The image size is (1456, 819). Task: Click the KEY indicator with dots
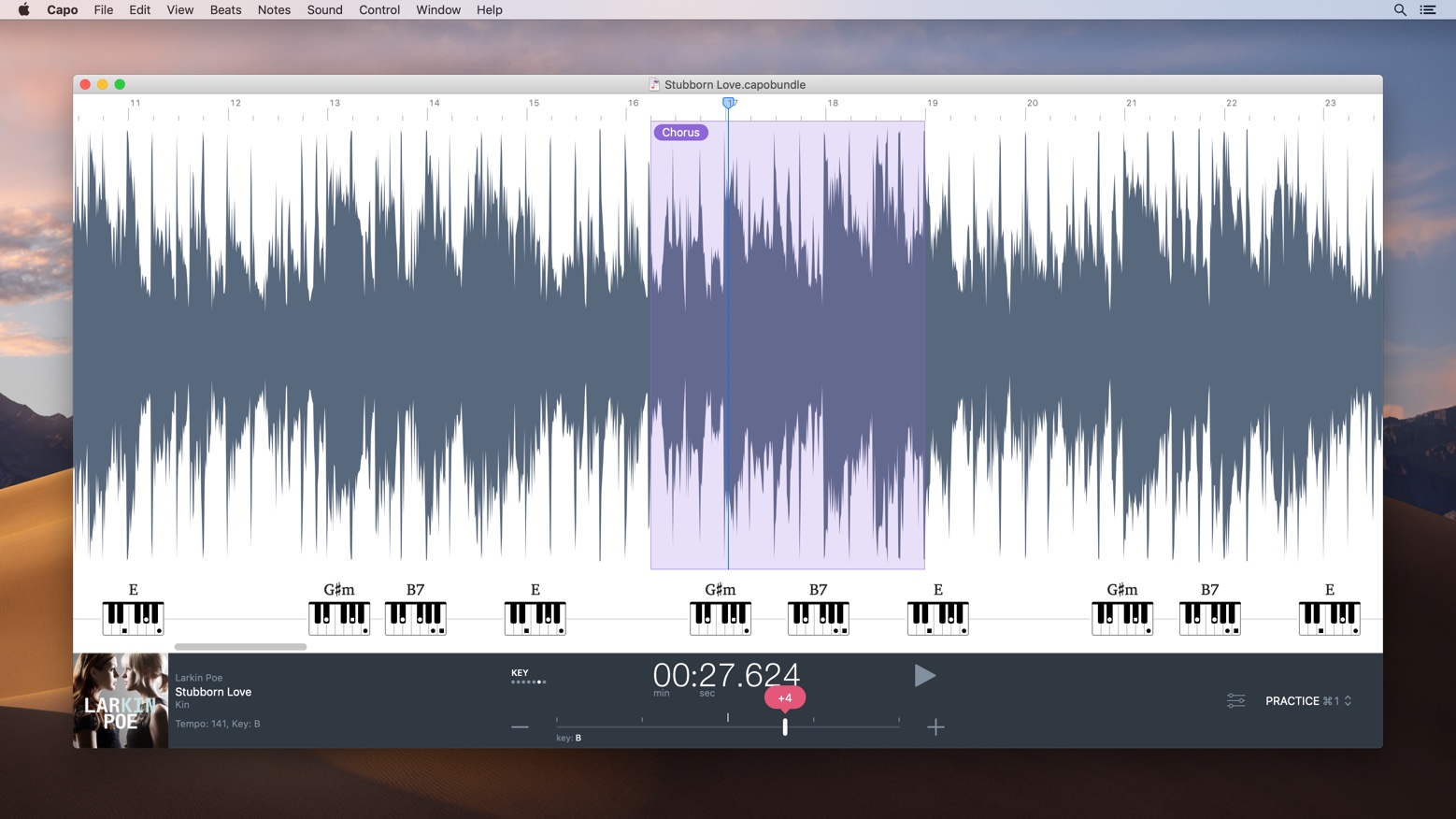point(528,676)
